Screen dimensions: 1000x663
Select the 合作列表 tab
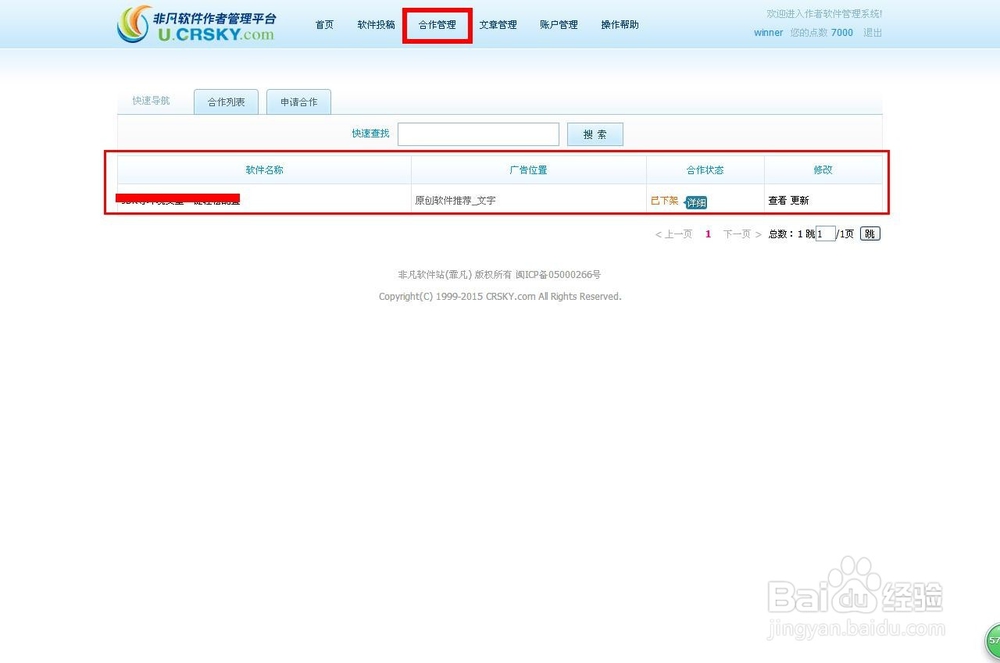tap(225, 101)
